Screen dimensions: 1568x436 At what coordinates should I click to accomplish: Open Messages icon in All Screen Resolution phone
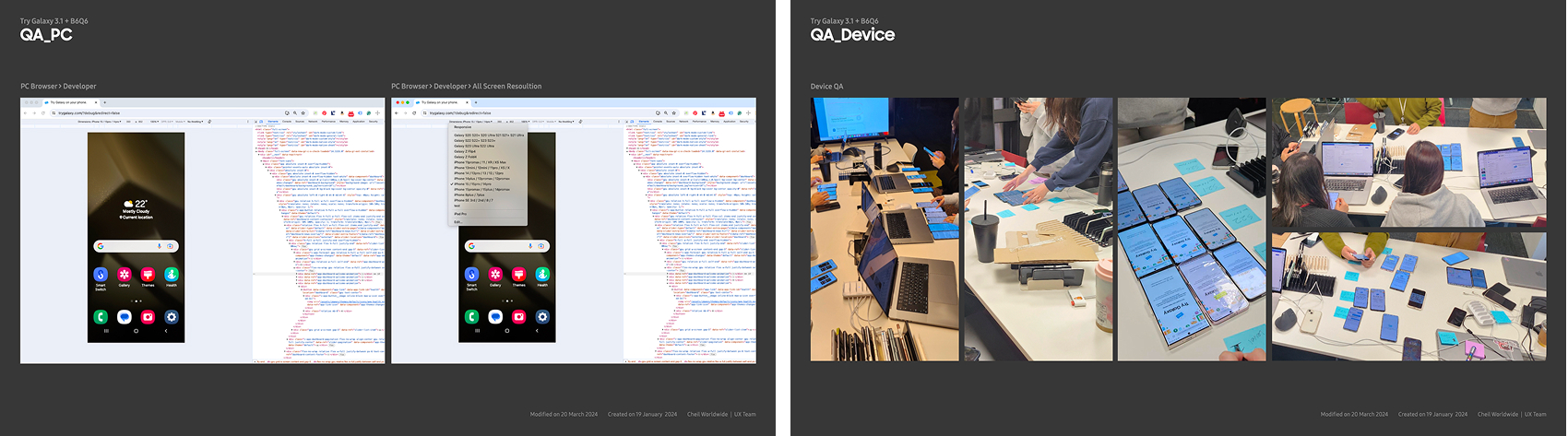coord(495,317)
